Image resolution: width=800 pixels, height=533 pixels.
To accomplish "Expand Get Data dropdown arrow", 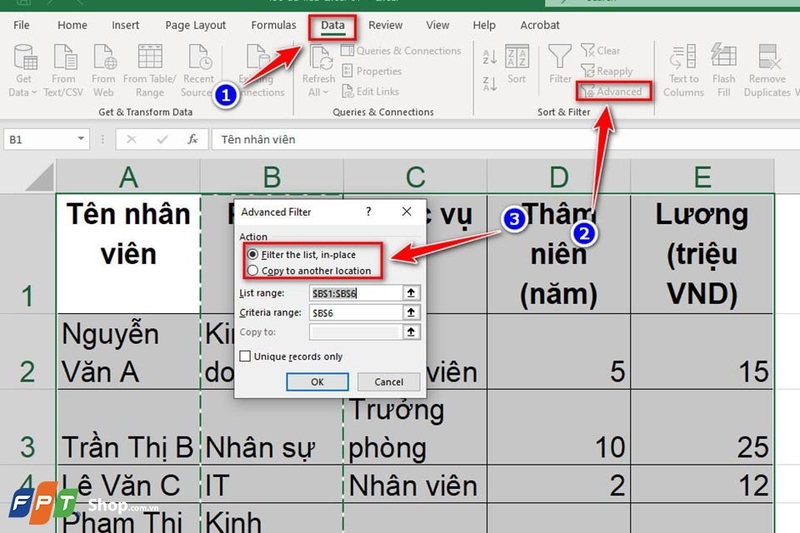I will coord(34,92).
